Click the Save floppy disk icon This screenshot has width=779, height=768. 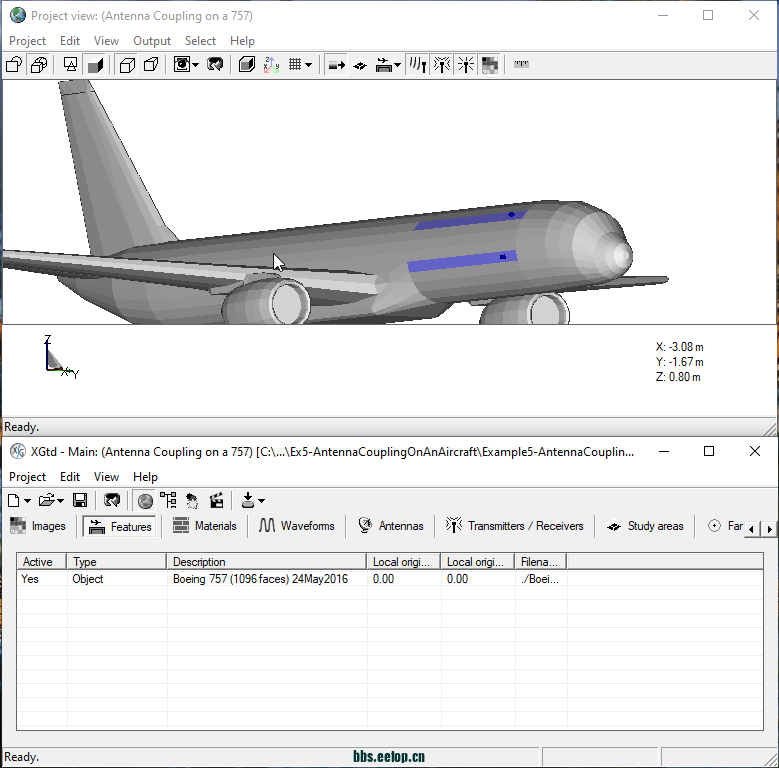tap(79, 501)
